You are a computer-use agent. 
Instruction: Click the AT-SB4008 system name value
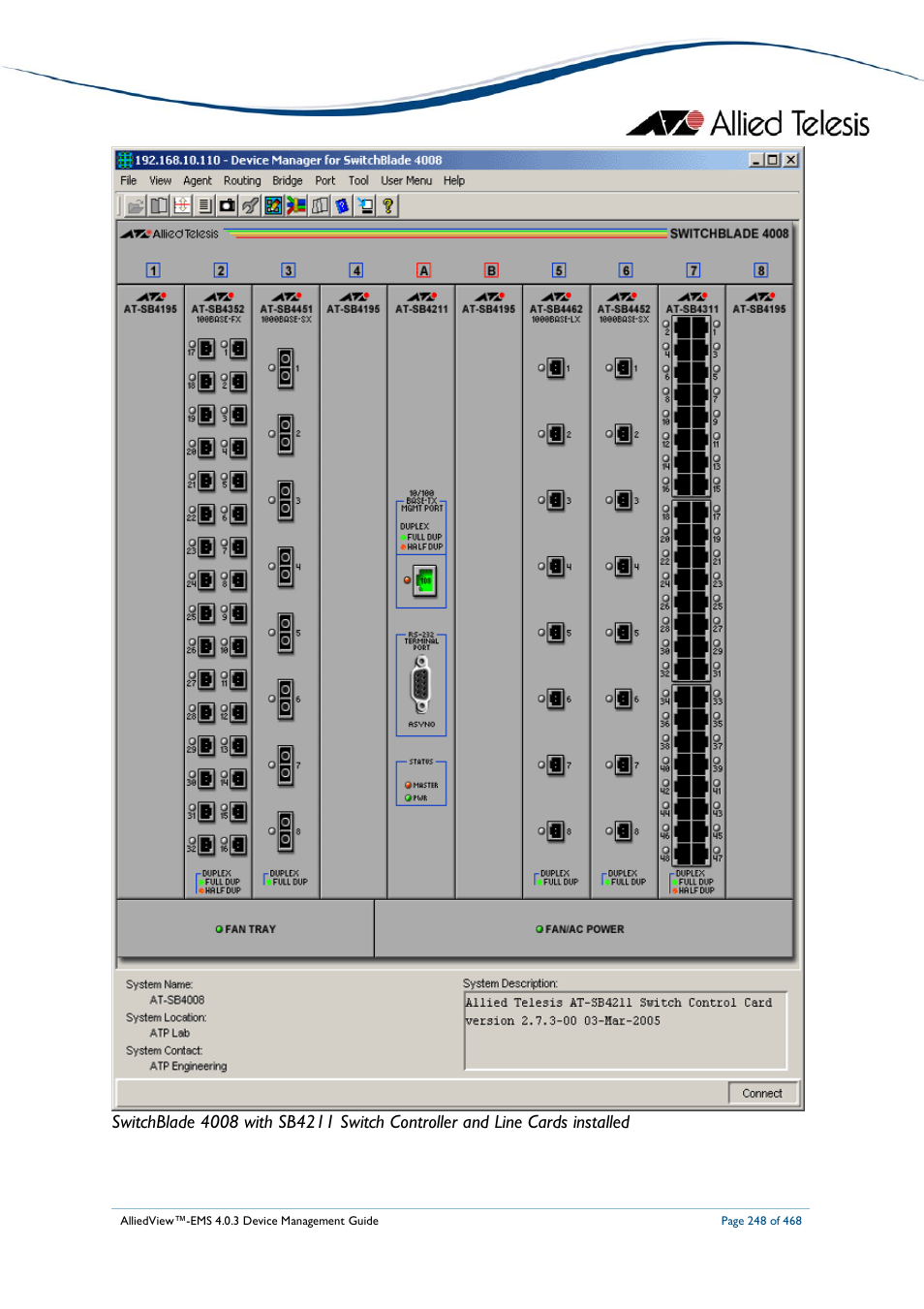coord(177,1000)
